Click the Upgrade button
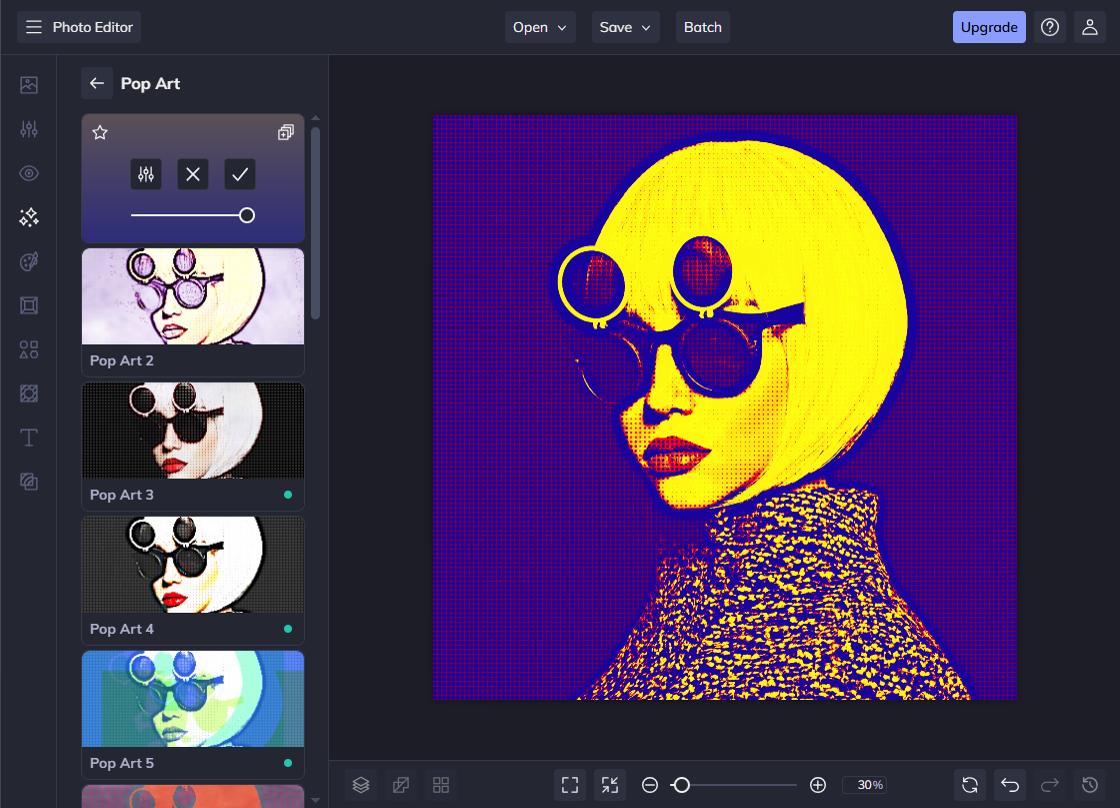This screenshot has height=808, width=1120. (989, 27)
